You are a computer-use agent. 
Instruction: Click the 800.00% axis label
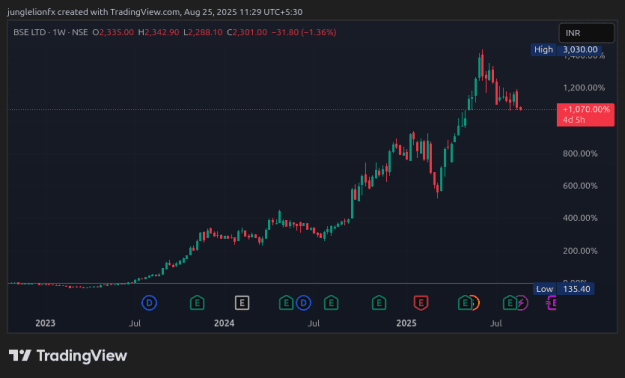tap(580, 154)
